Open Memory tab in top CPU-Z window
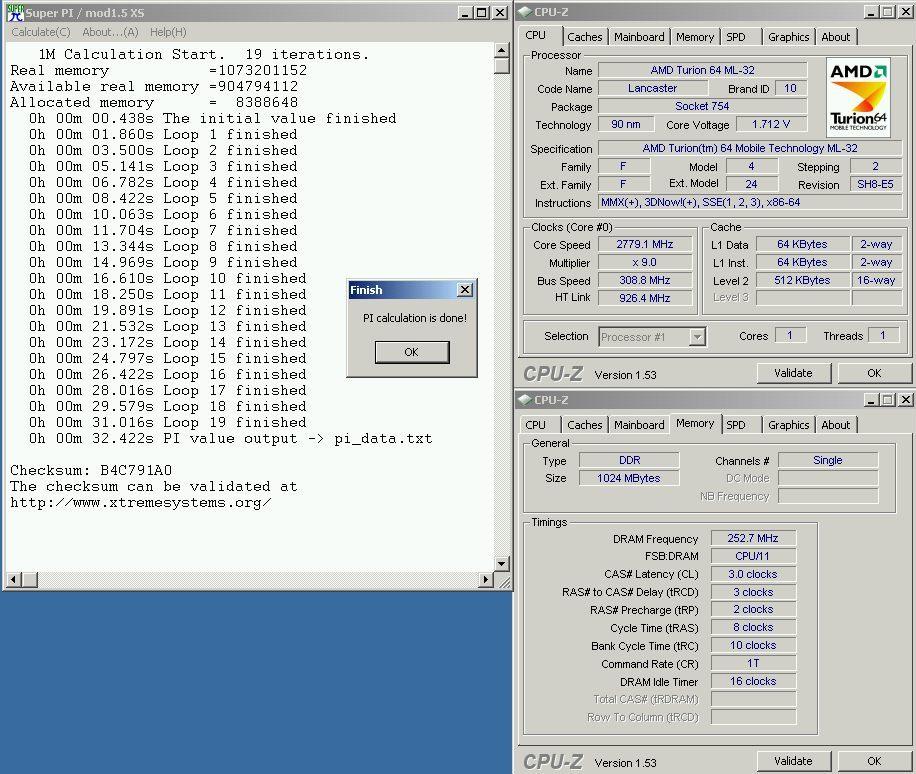The width and height of the screenshot is (916, 774). (x=695, y=37)
